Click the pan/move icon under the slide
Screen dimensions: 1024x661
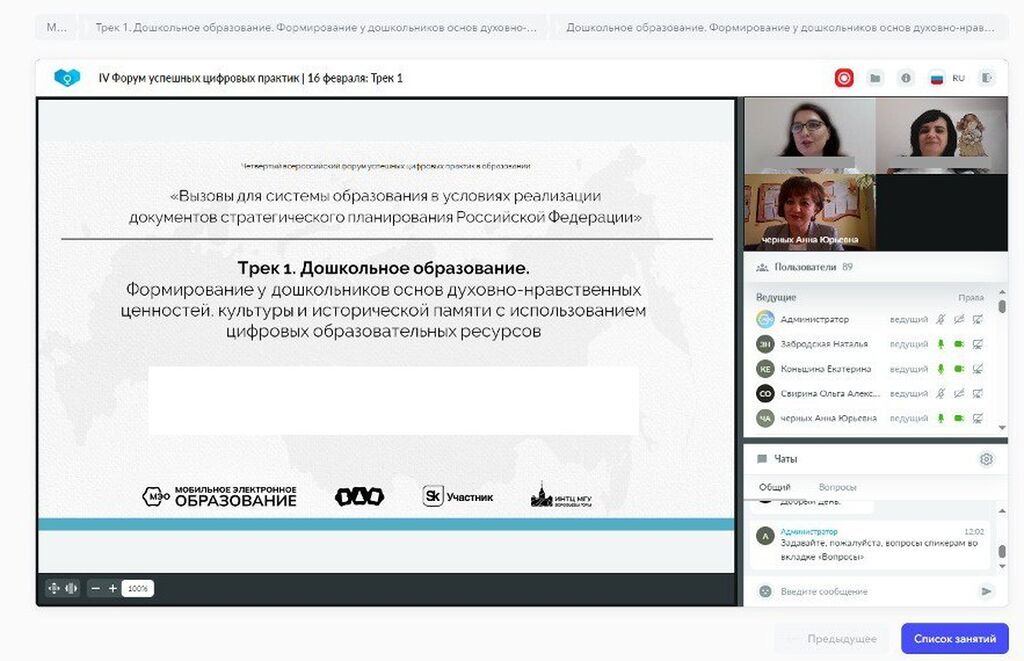coord(54,588)
